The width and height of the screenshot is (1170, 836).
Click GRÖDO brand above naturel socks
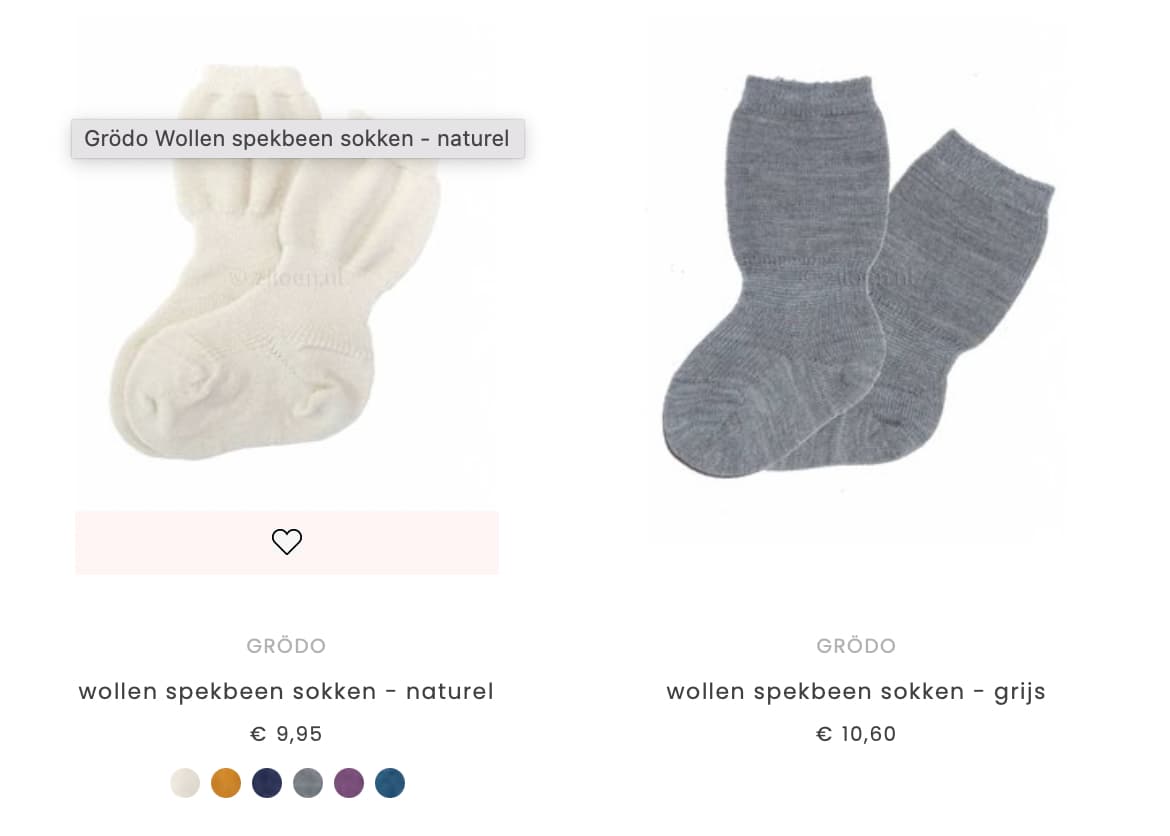(287, 645)
